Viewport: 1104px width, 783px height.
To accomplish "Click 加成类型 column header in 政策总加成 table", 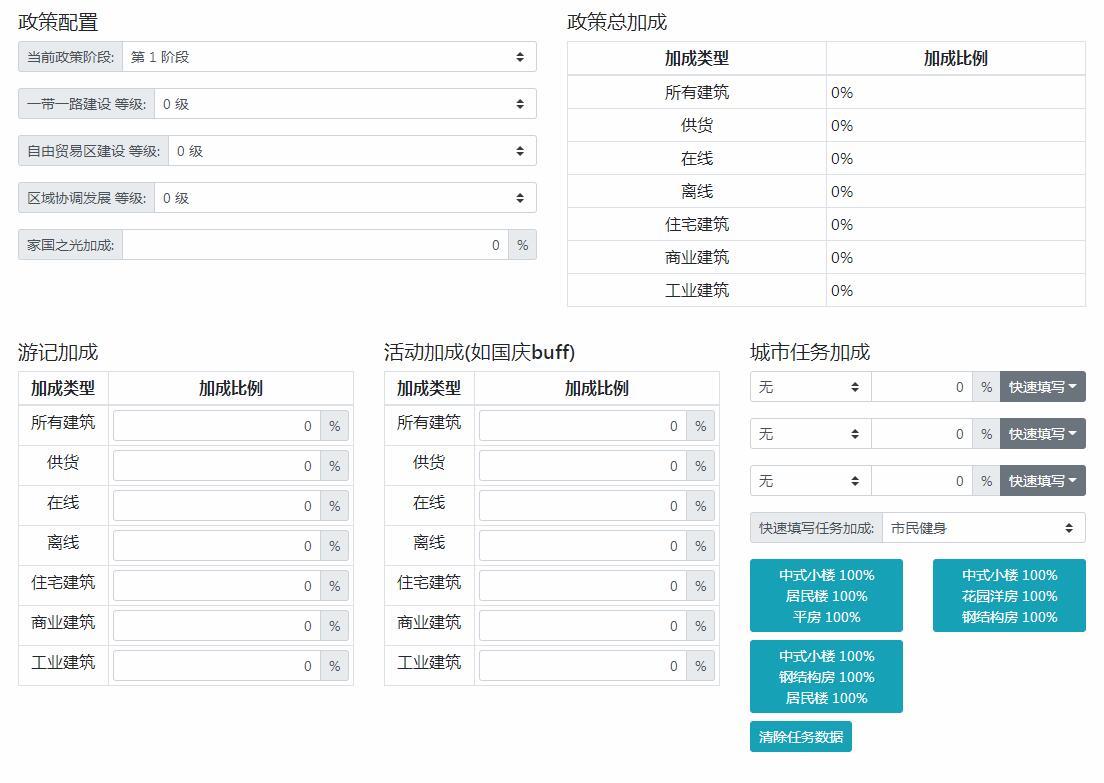I will tap(697, 58).
